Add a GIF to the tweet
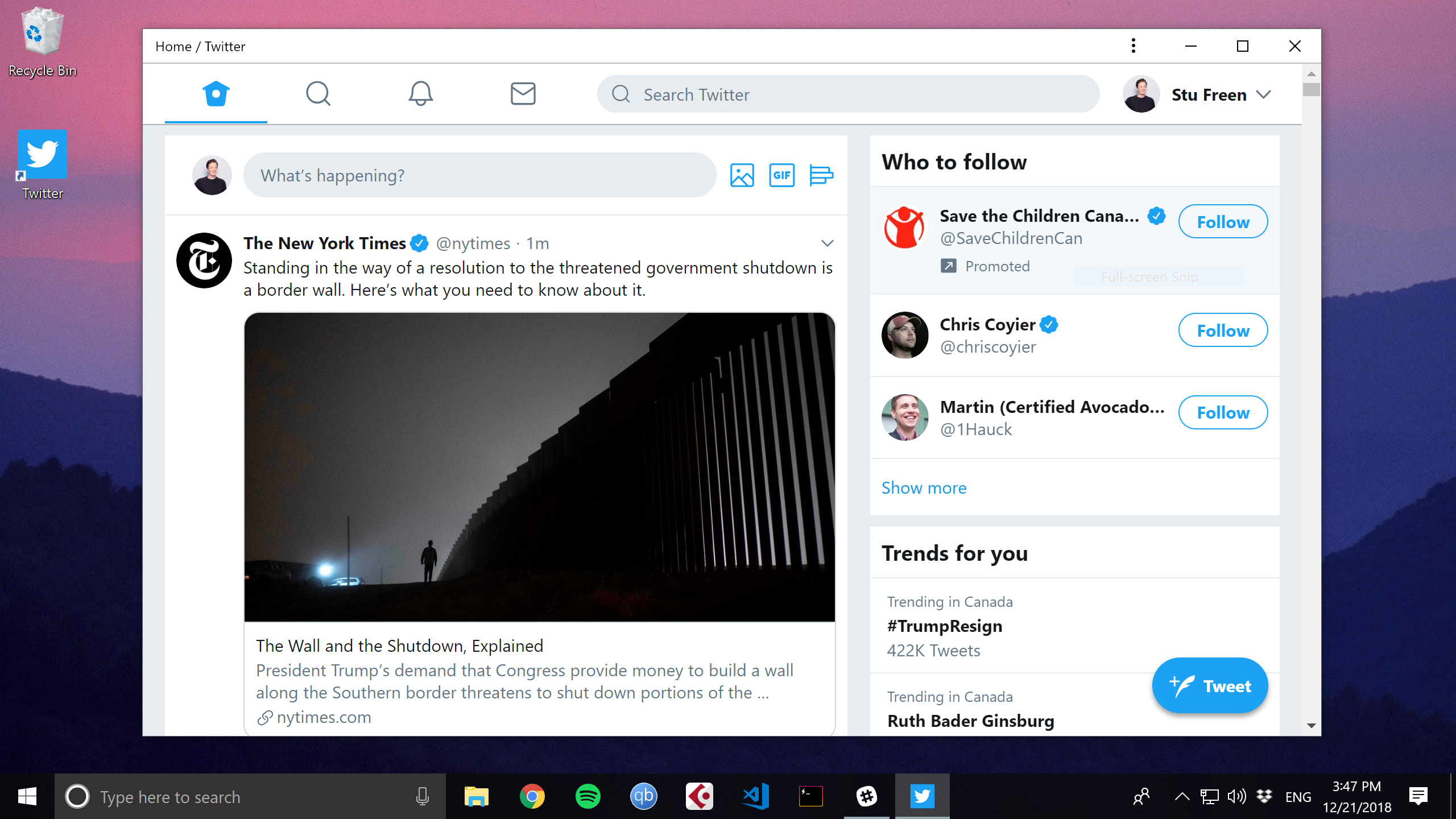 coord(781,175)
